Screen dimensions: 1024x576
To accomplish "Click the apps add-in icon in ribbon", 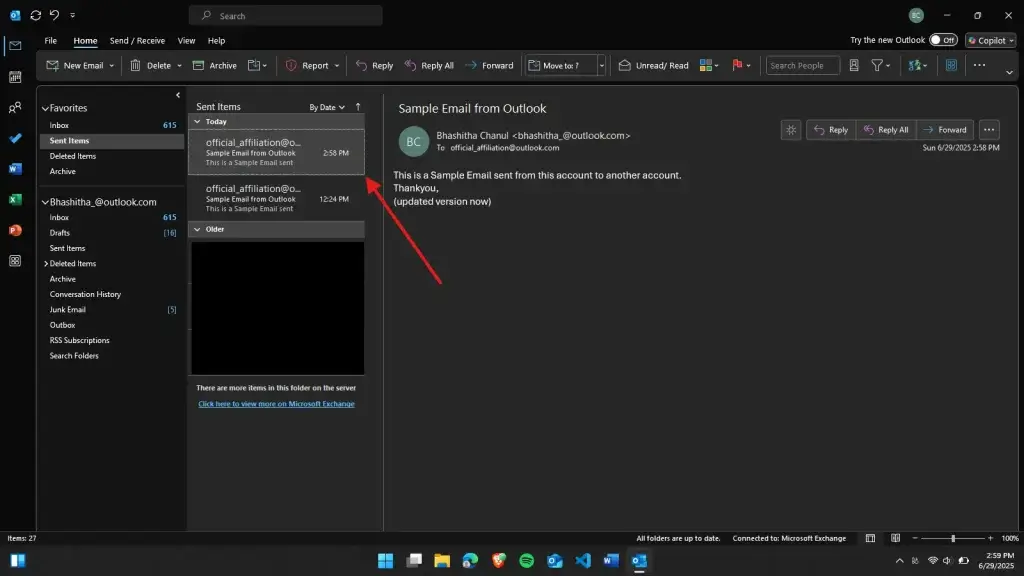I will point(952,65).
